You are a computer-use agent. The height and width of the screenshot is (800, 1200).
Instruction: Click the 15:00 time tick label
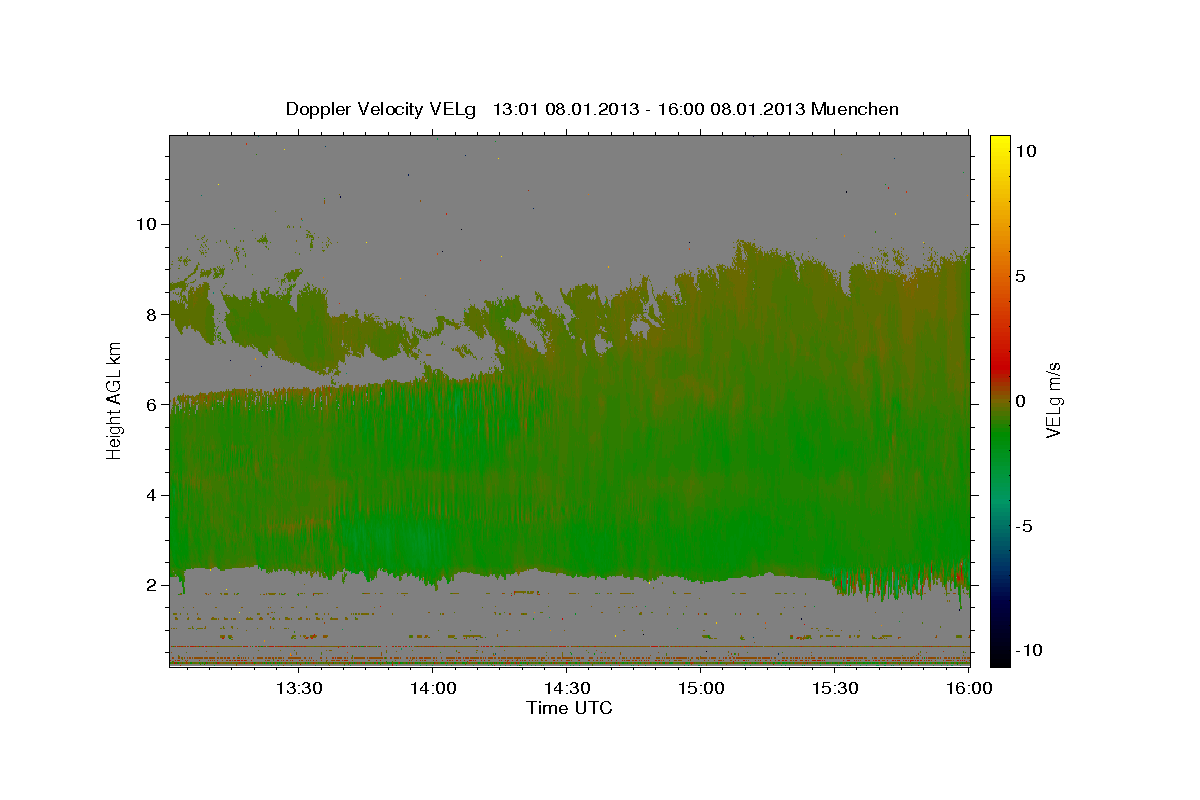coord(701,688)
